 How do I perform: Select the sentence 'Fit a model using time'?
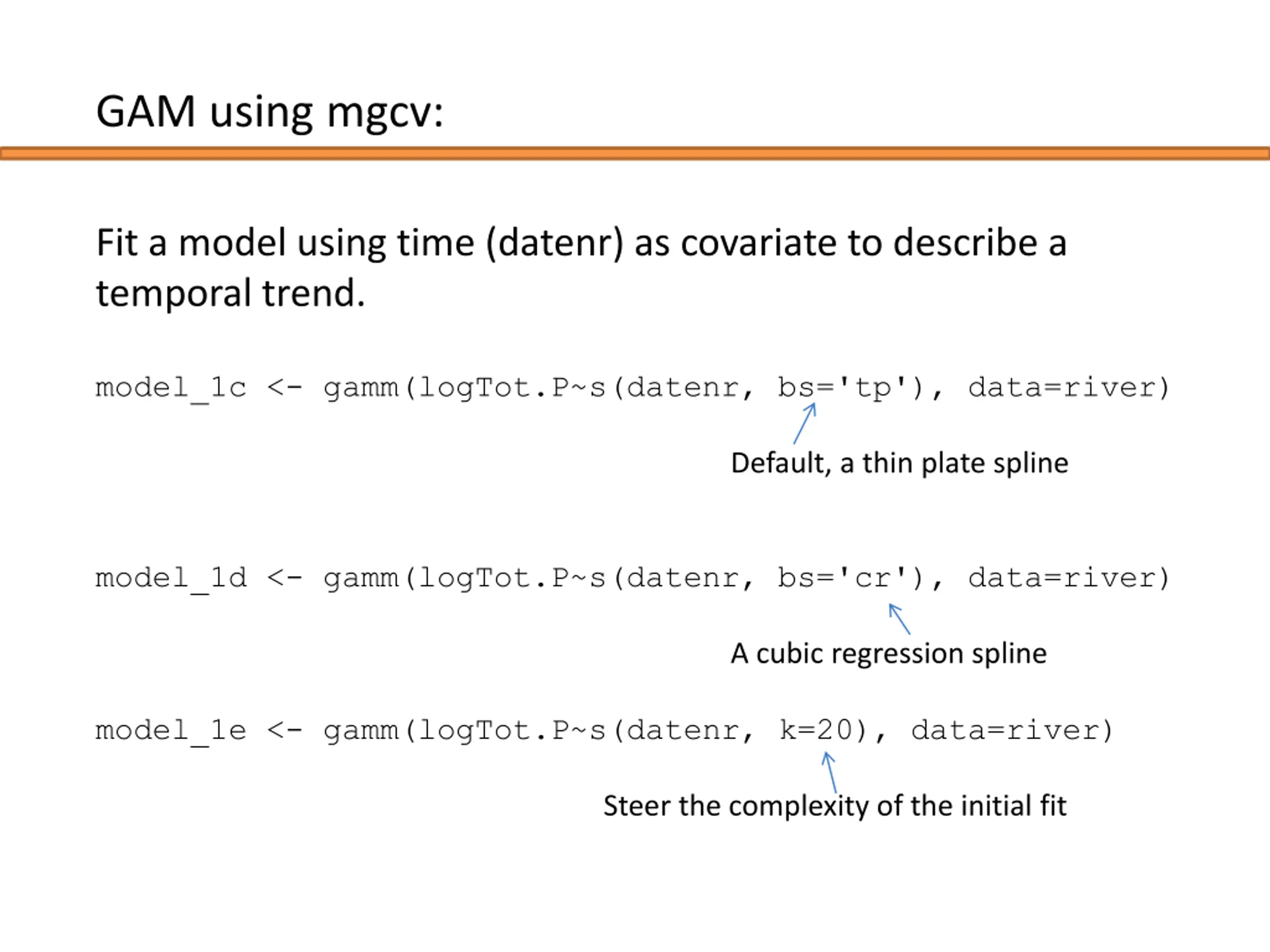285,243
